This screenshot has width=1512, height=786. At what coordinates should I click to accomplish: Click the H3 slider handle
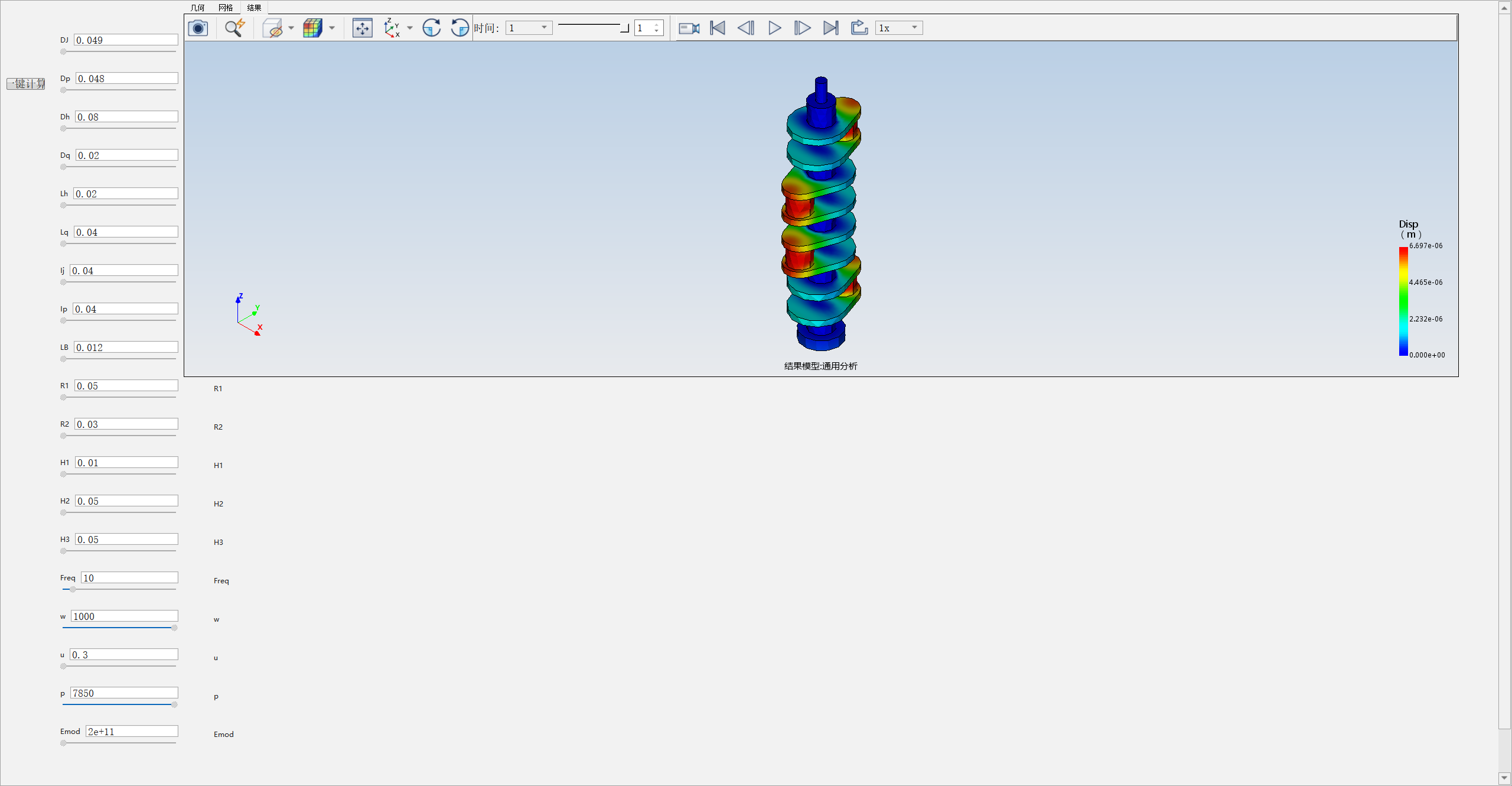[63, 551]
